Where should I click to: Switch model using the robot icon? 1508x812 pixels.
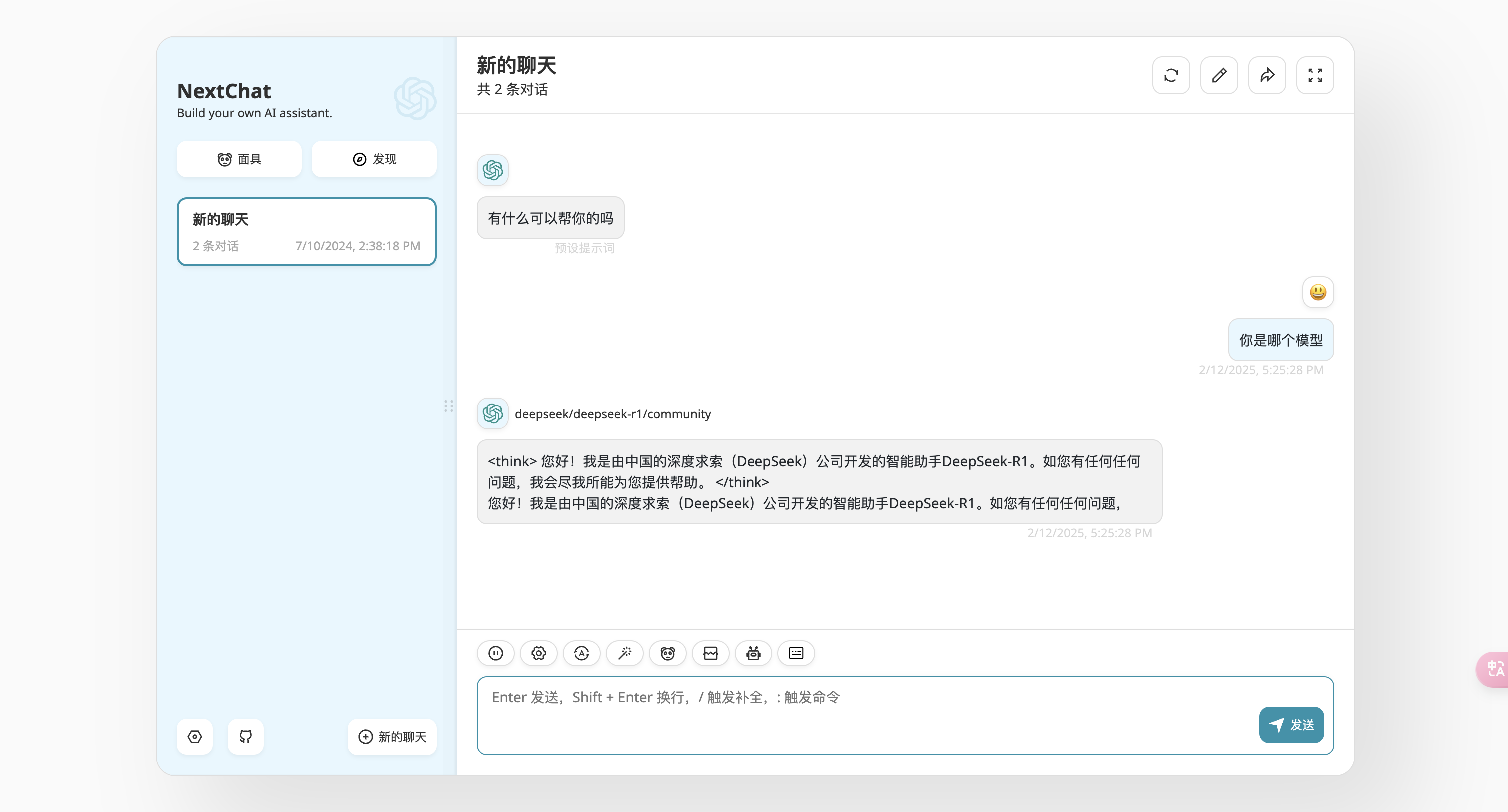click(x=754, y=653)
